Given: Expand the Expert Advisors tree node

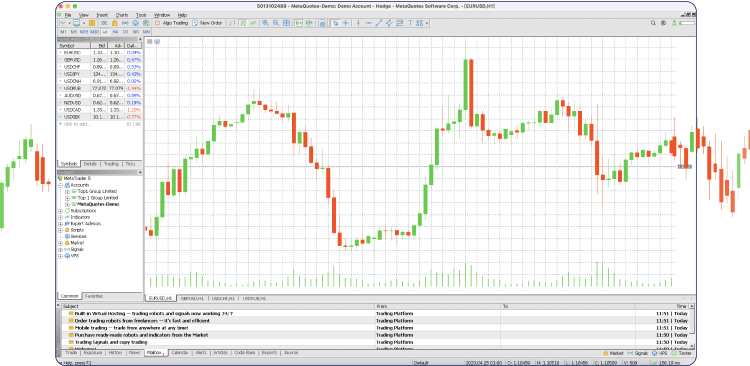Looking at the screenshot, I should pyautogui.click(x=61, y=223).
